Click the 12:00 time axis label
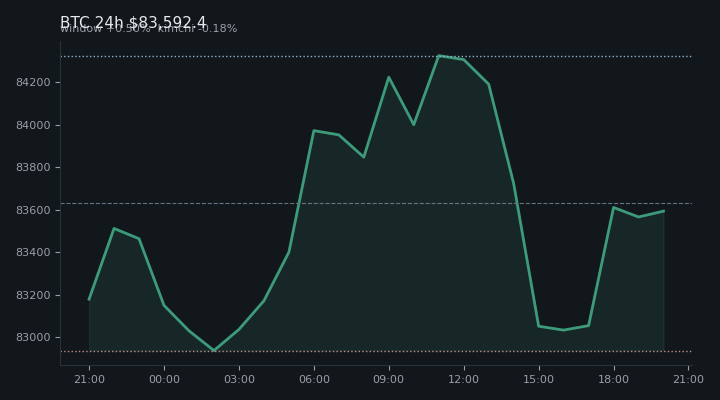The width and height of the screenshot is (720, 400). tap(464, 379)
